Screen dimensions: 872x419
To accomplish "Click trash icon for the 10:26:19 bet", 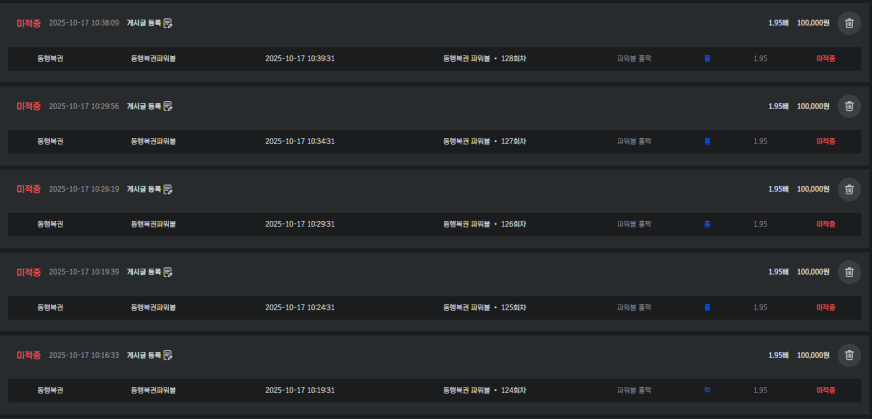I will 849,189.
